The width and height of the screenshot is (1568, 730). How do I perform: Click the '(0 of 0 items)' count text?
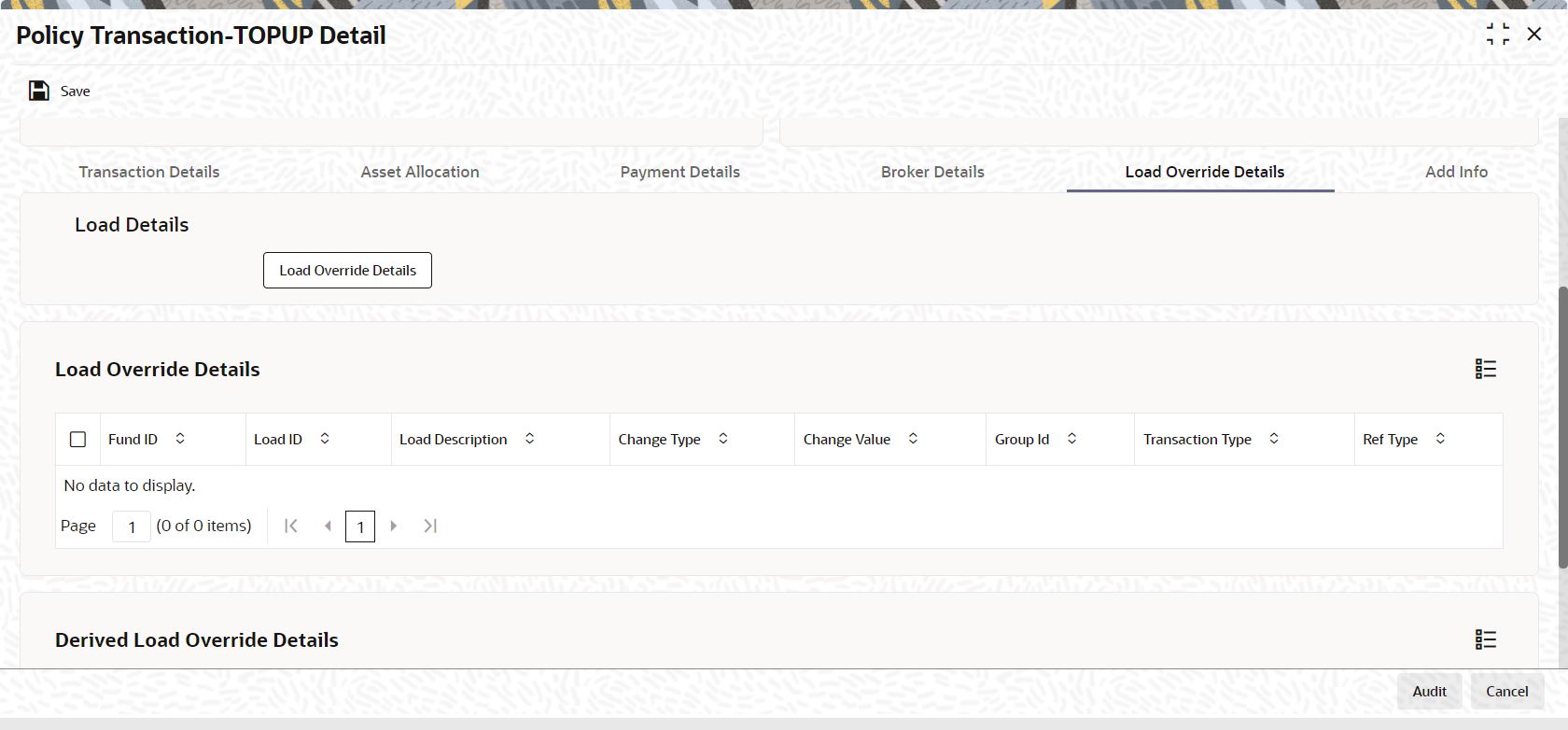(x=203, y=526)
